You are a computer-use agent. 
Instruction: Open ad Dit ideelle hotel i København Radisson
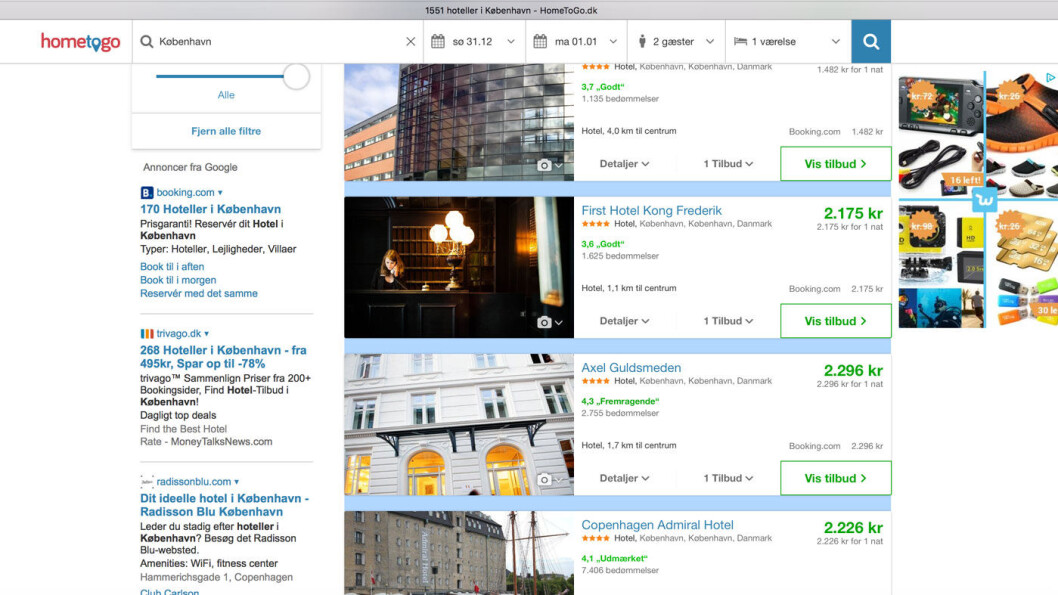pos(225,505)
